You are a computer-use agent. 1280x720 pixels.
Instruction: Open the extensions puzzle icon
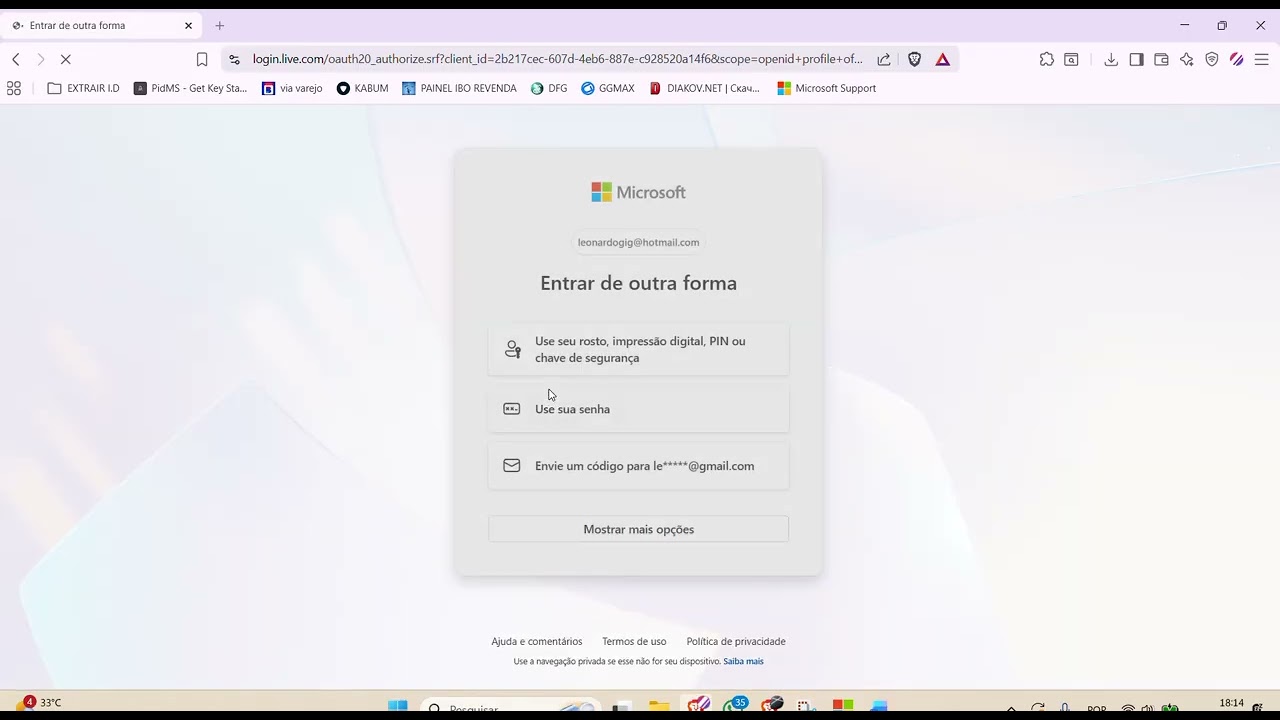1047,60
